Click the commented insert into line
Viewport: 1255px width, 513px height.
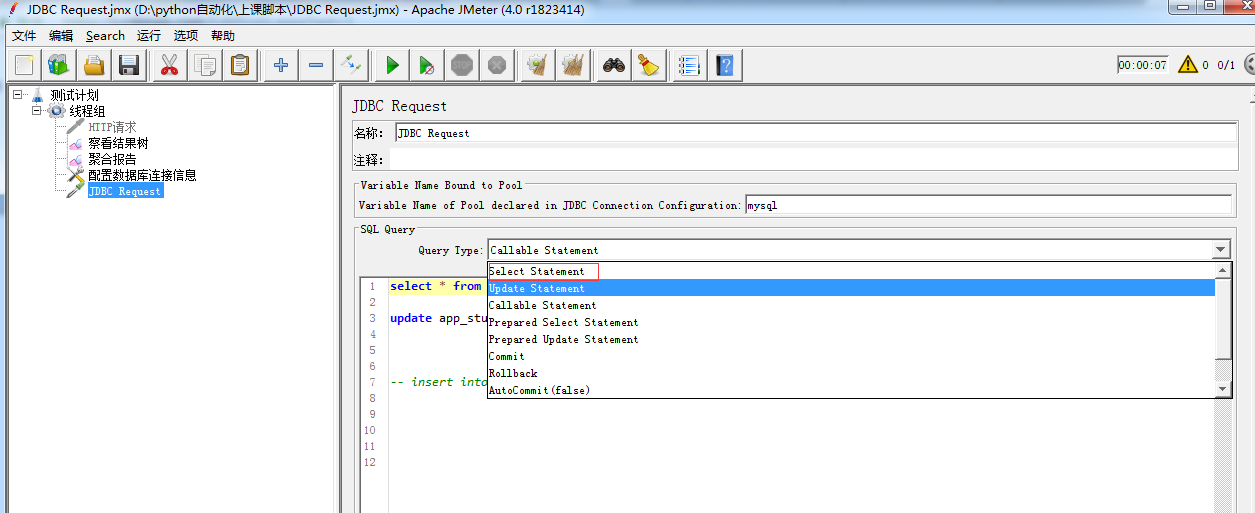click(438, 382)
